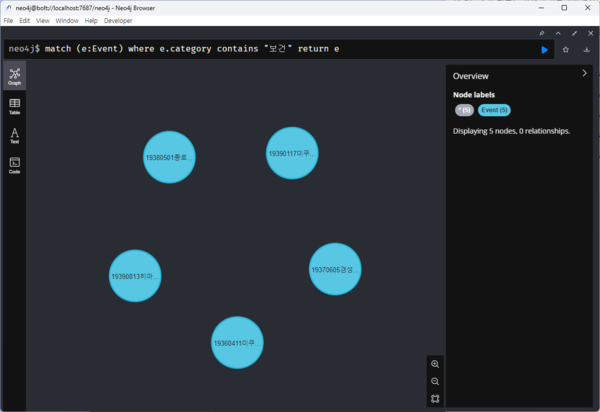Show the Code result view
The height and width of the screenshot is (412, 600).
click(15, 164)
